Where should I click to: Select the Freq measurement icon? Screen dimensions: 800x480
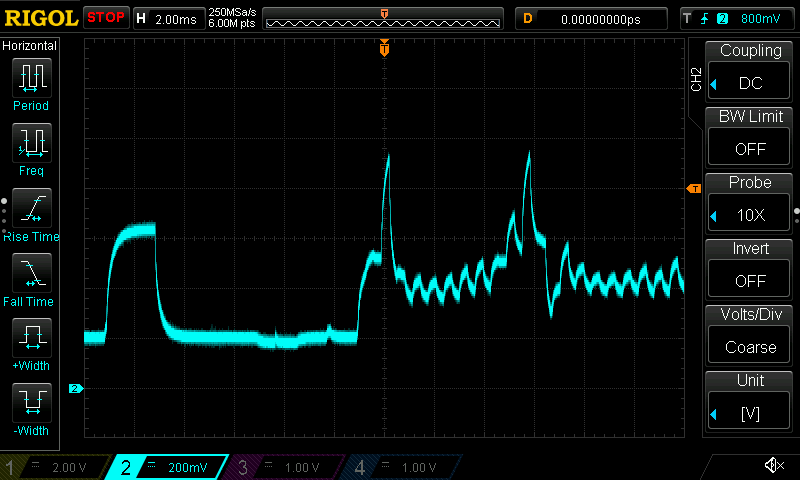point(31,143)
